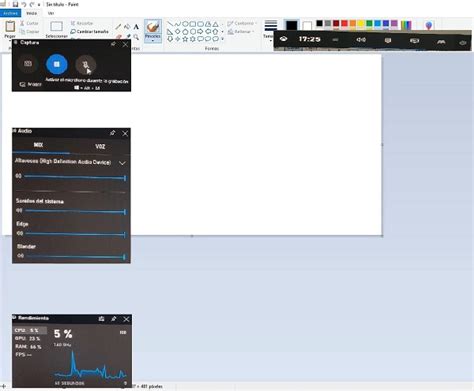Screen dimensions: 474x391
Task: Adjust the Blender volume slider
Action: [76, 256]
